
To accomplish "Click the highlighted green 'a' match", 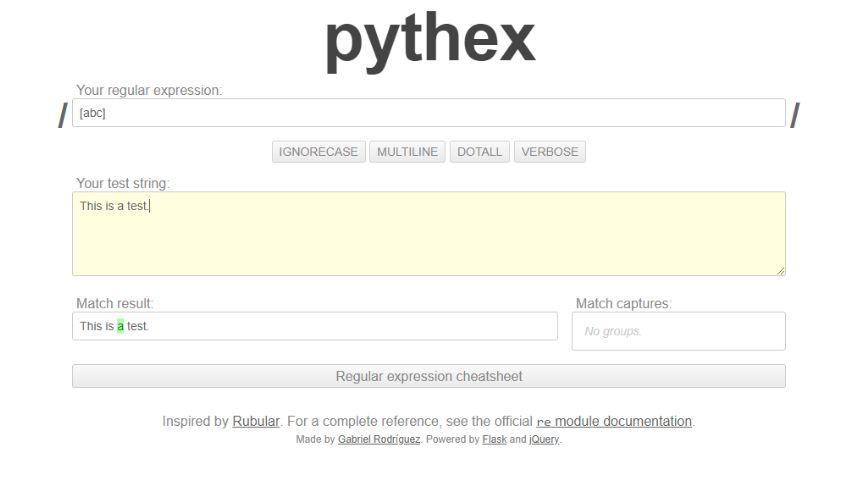I will (x=120, y=326).
